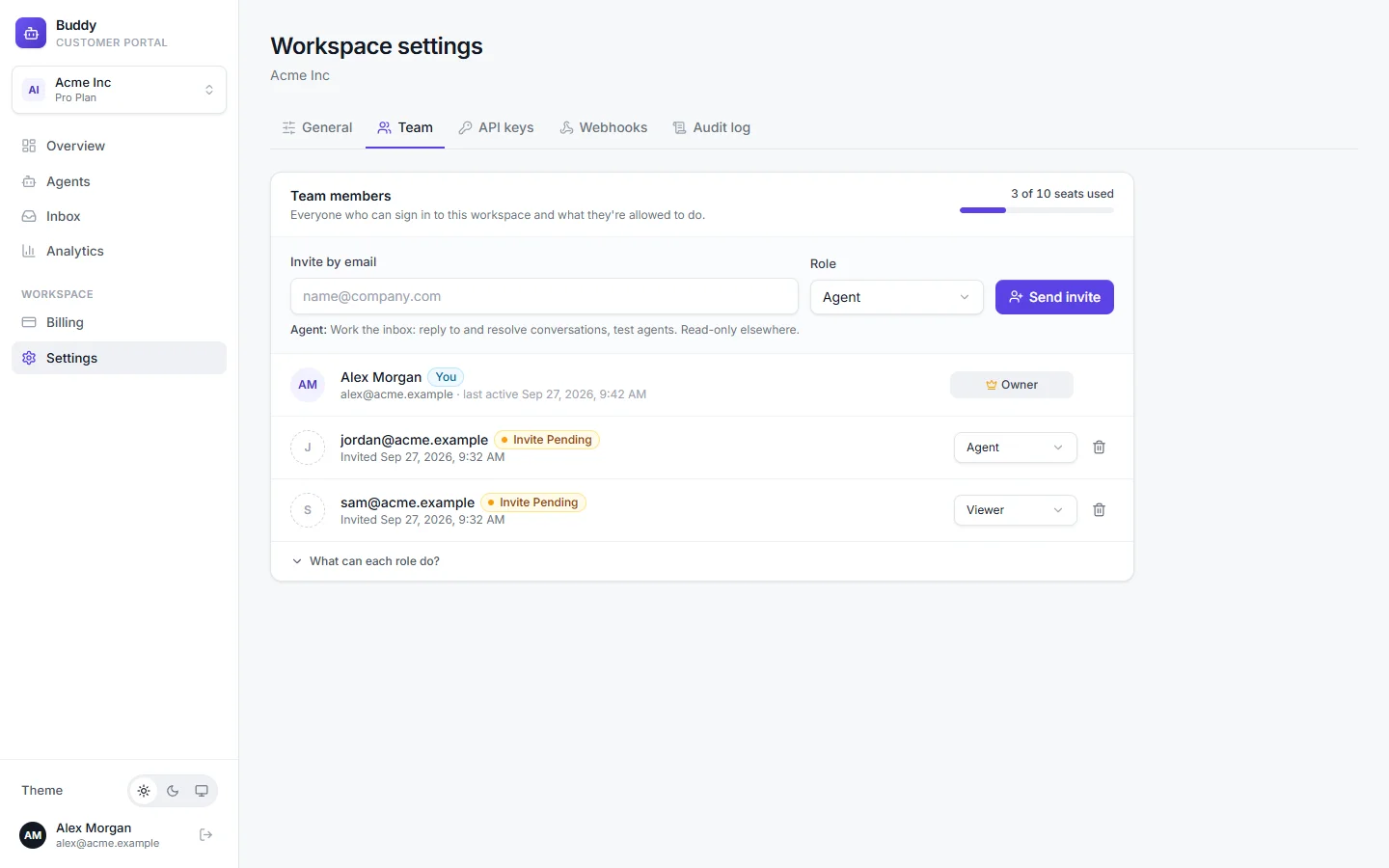Screen dimensions: 1389x868
Task: Open the invite Role dropdown set to Agent
Action: click(896, 297)
